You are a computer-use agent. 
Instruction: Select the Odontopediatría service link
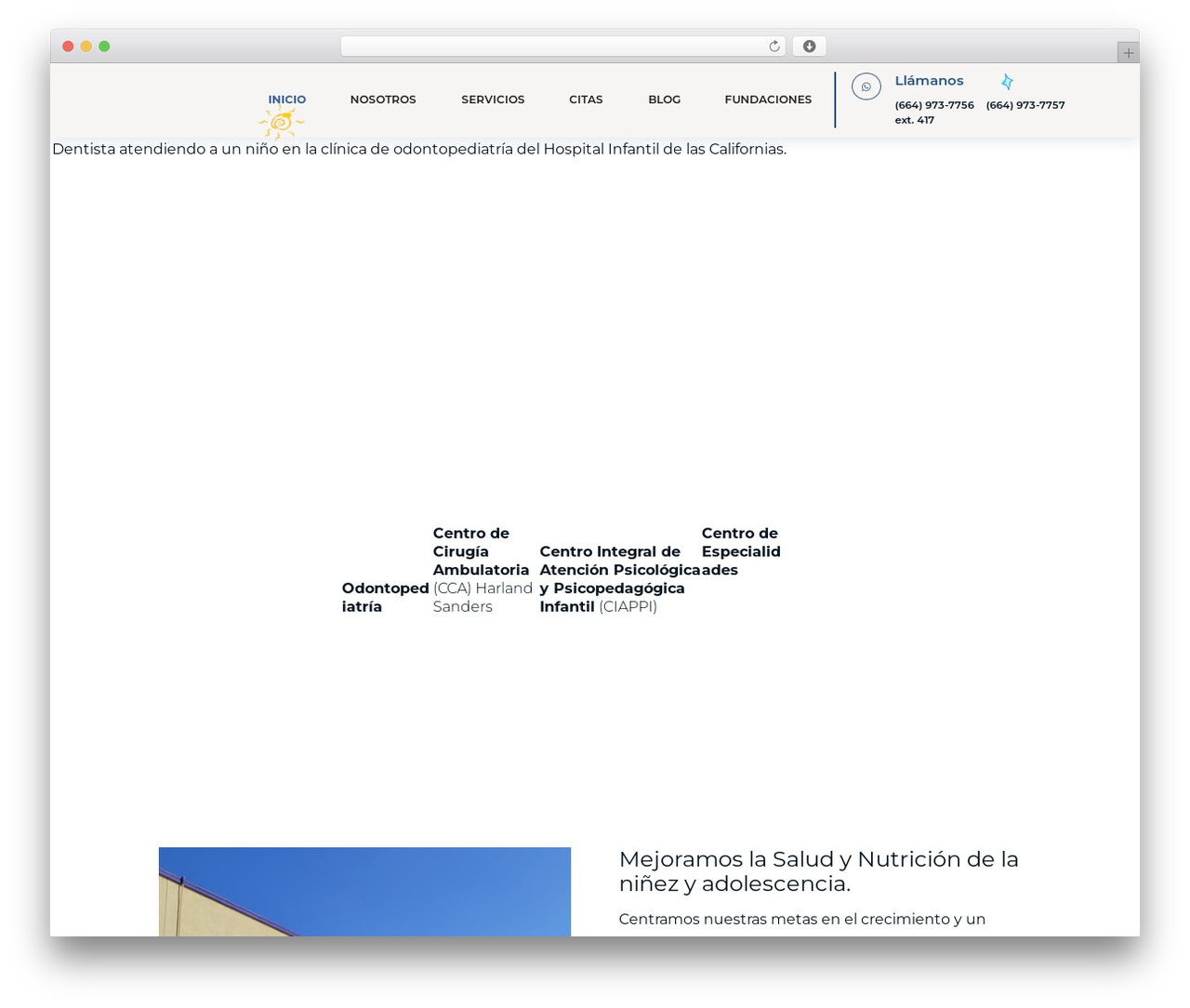[385, 597]
